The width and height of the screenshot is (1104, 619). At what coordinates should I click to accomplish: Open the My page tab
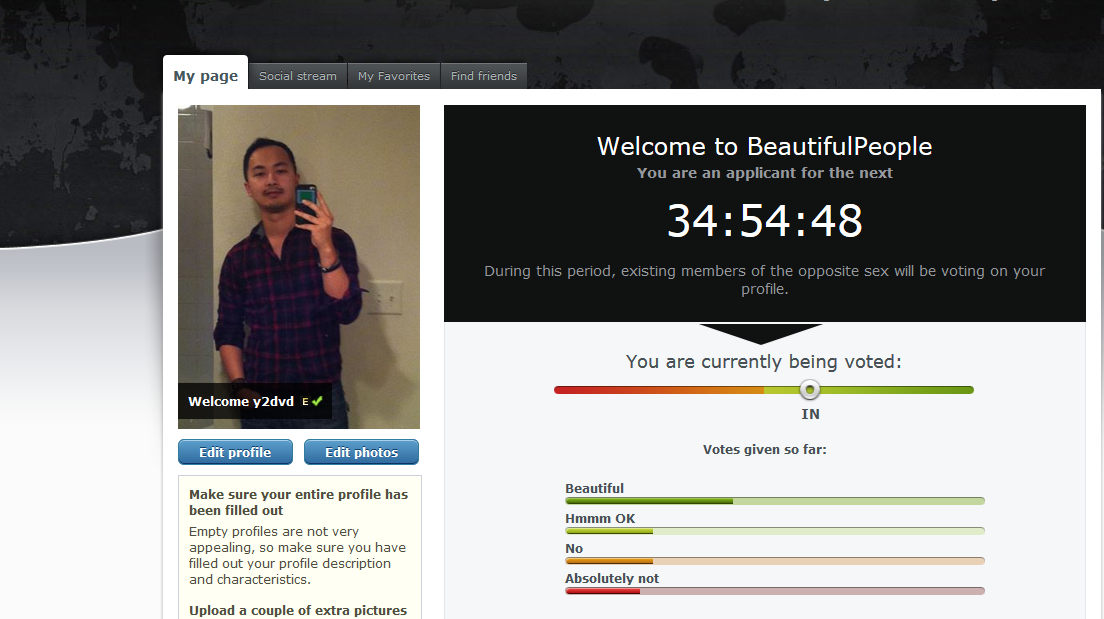[206, 73]
